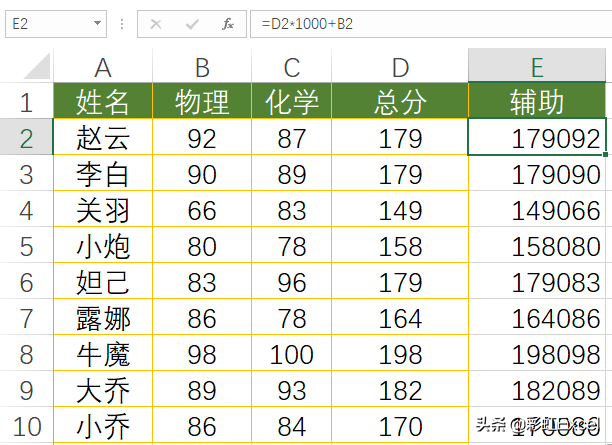The height and width of the screenshot is (445, 612).
Task: Select helper cell 182089
Action: click(537, 389)
